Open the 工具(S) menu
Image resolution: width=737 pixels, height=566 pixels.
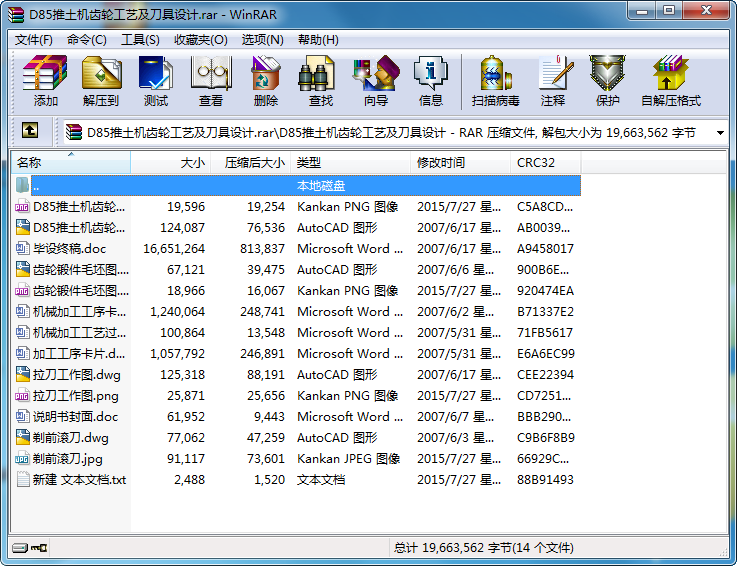pyautogui.click(x=140, y=39)
